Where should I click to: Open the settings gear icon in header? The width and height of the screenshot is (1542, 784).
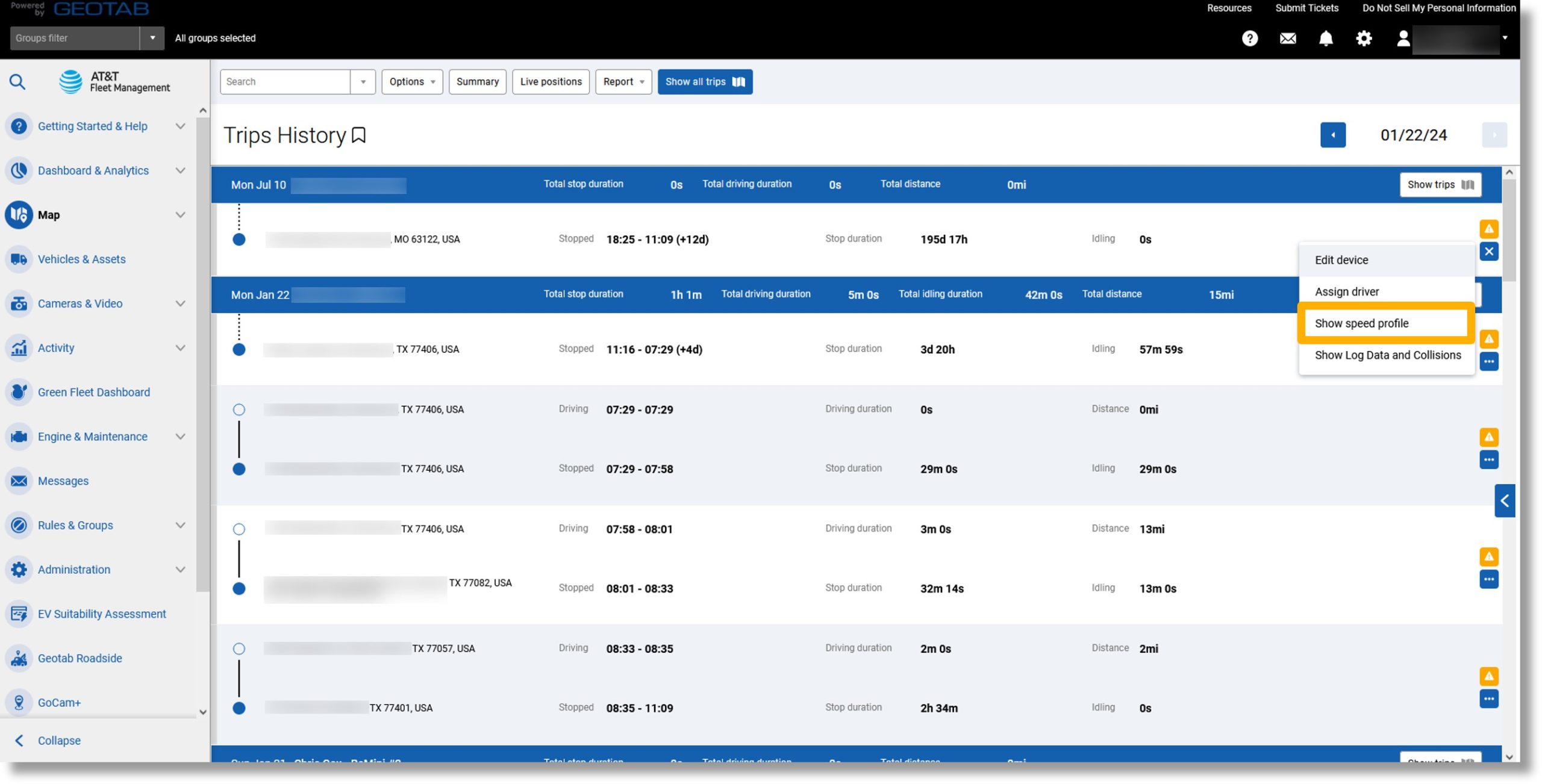[1364, 39]
